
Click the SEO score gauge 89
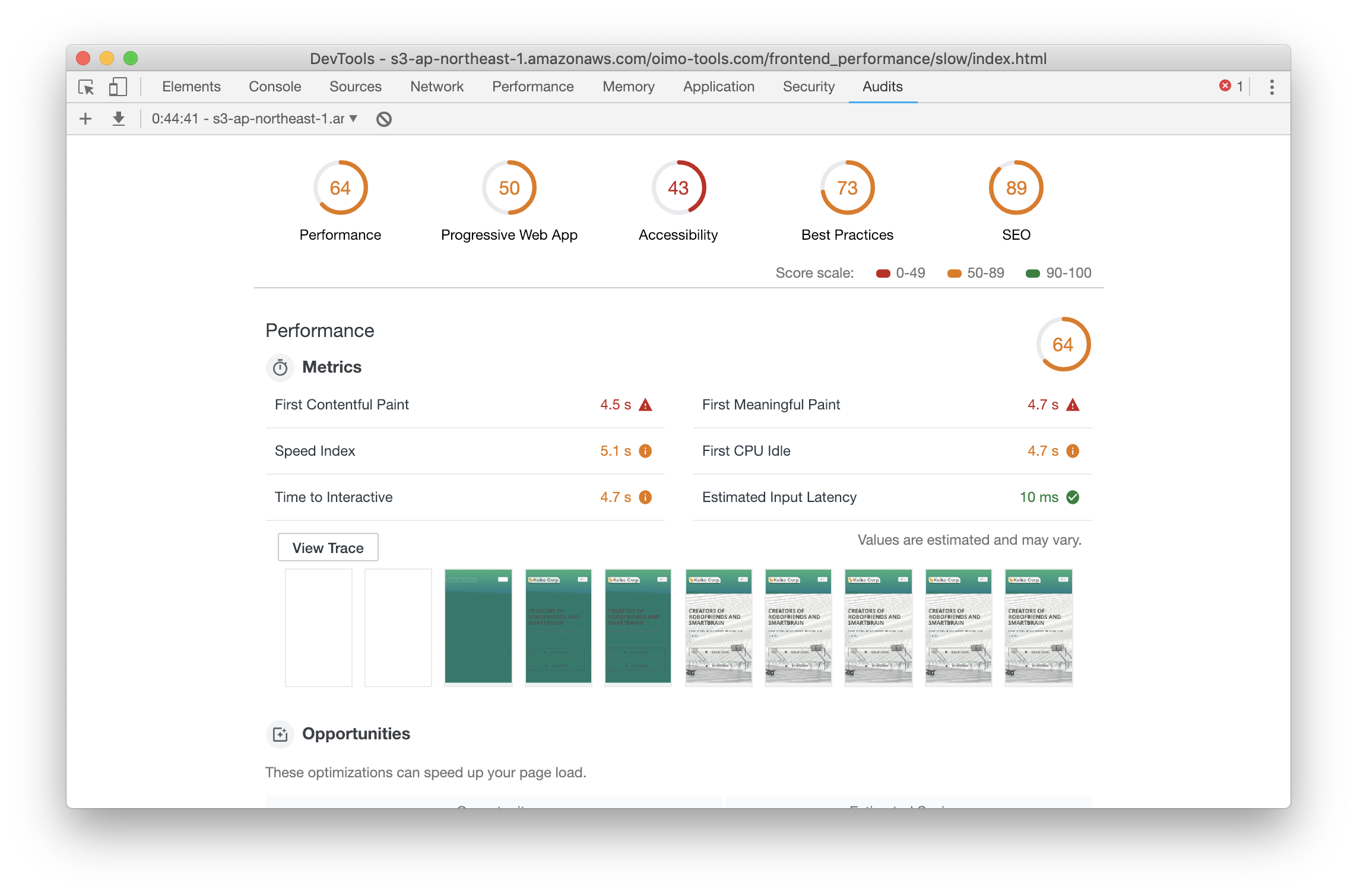1016,188
